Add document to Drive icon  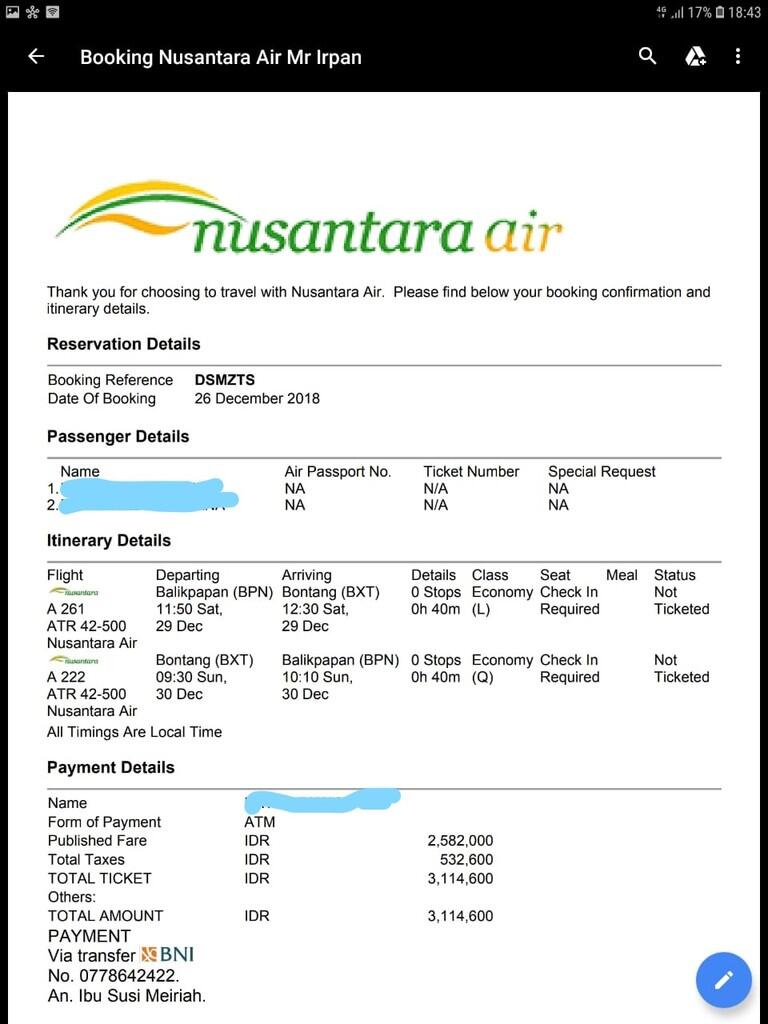coord(695,56)
